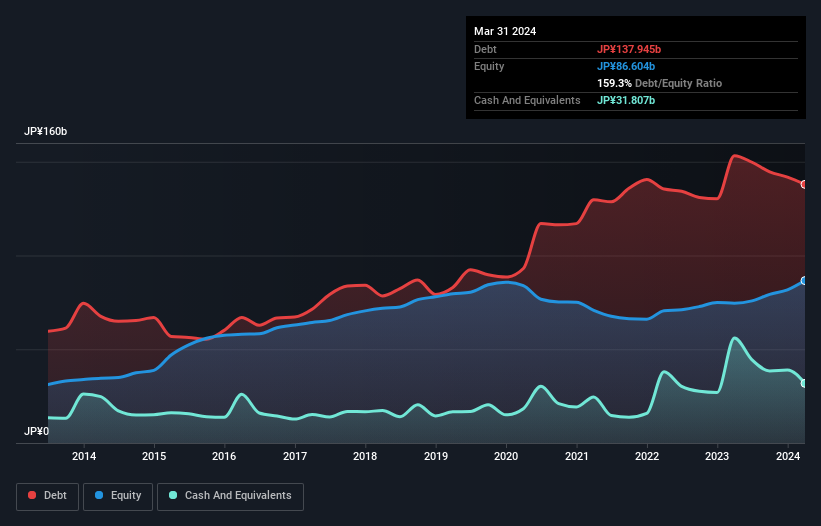This screenshot has width=821, height=526.
Task: Click the JP¥86.604b equity value
Action: click(626, 66)
